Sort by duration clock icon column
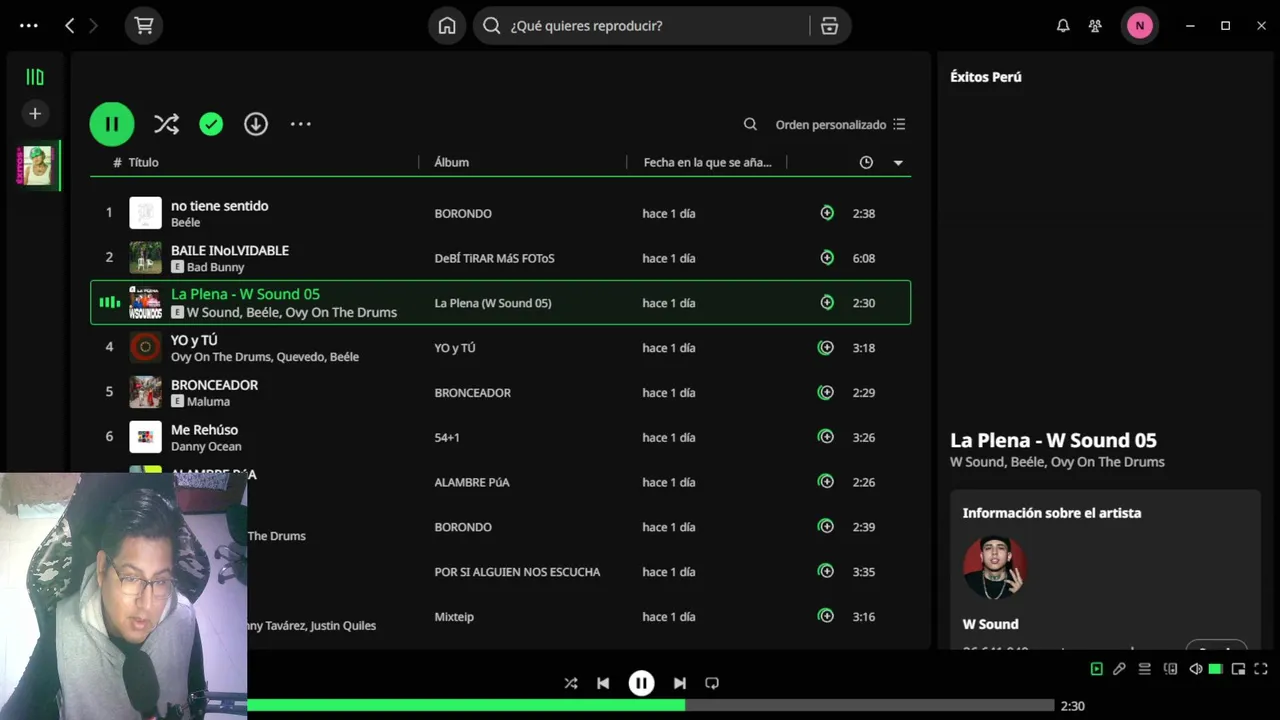The width and height of the screenshot is (1280, 720). coord(866,162)
